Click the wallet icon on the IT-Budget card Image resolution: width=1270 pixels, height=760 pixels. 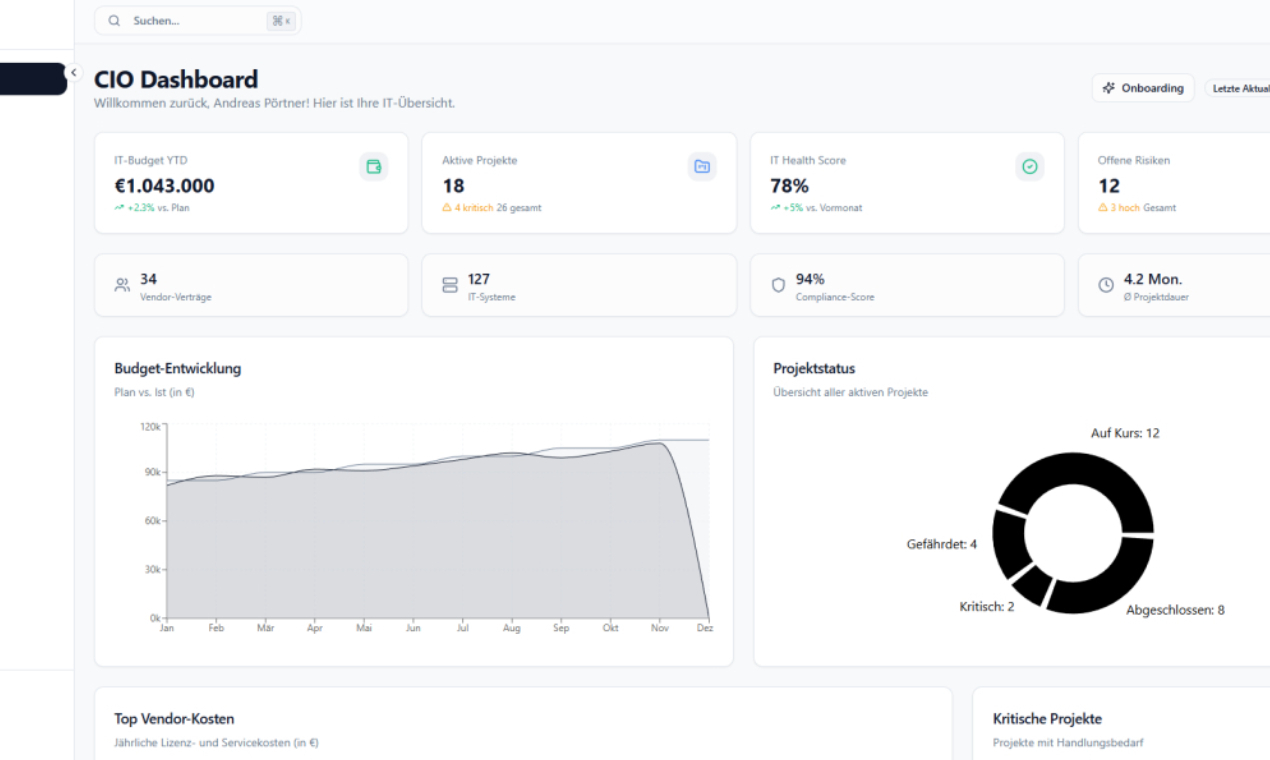[x=374, y=166]
